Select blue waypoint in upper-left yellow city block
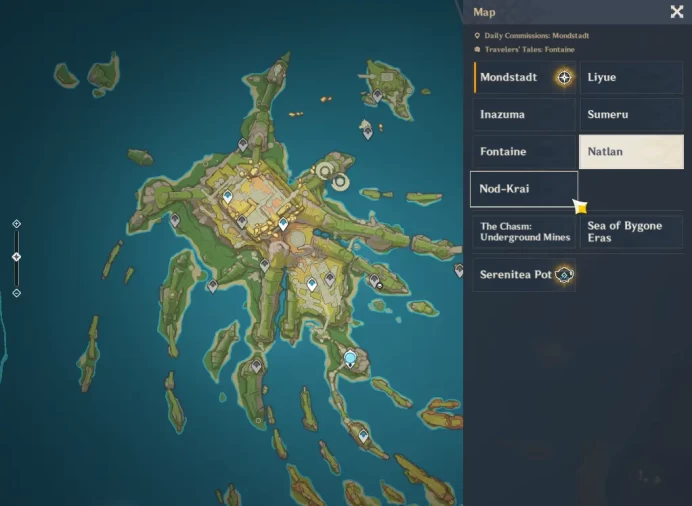 pos(228,196)
